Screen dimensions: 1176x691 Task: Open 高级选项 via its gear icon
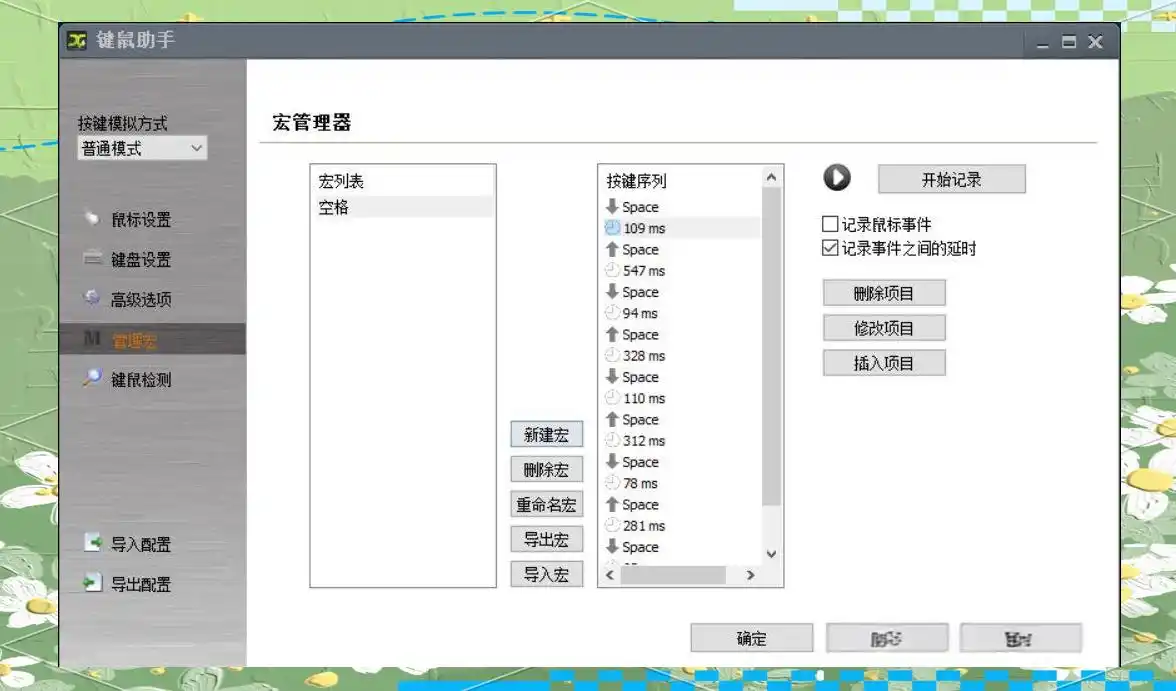pos(91,297)
